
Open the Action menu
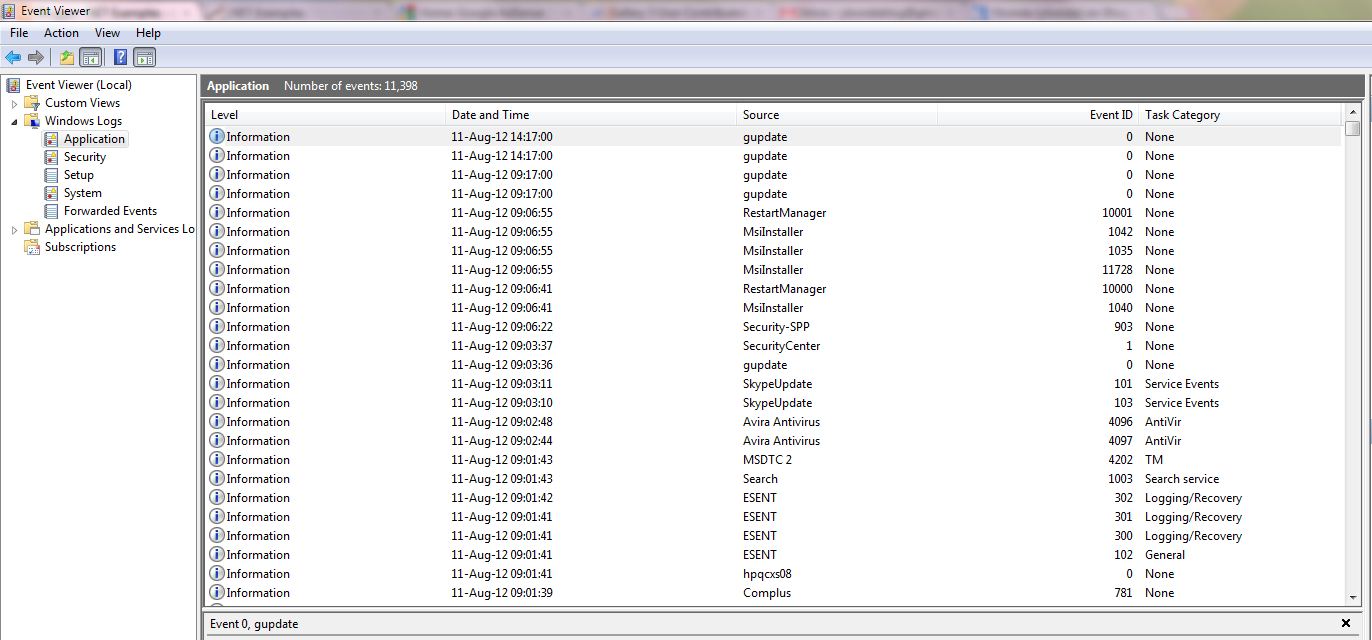(x=61, y=33)
